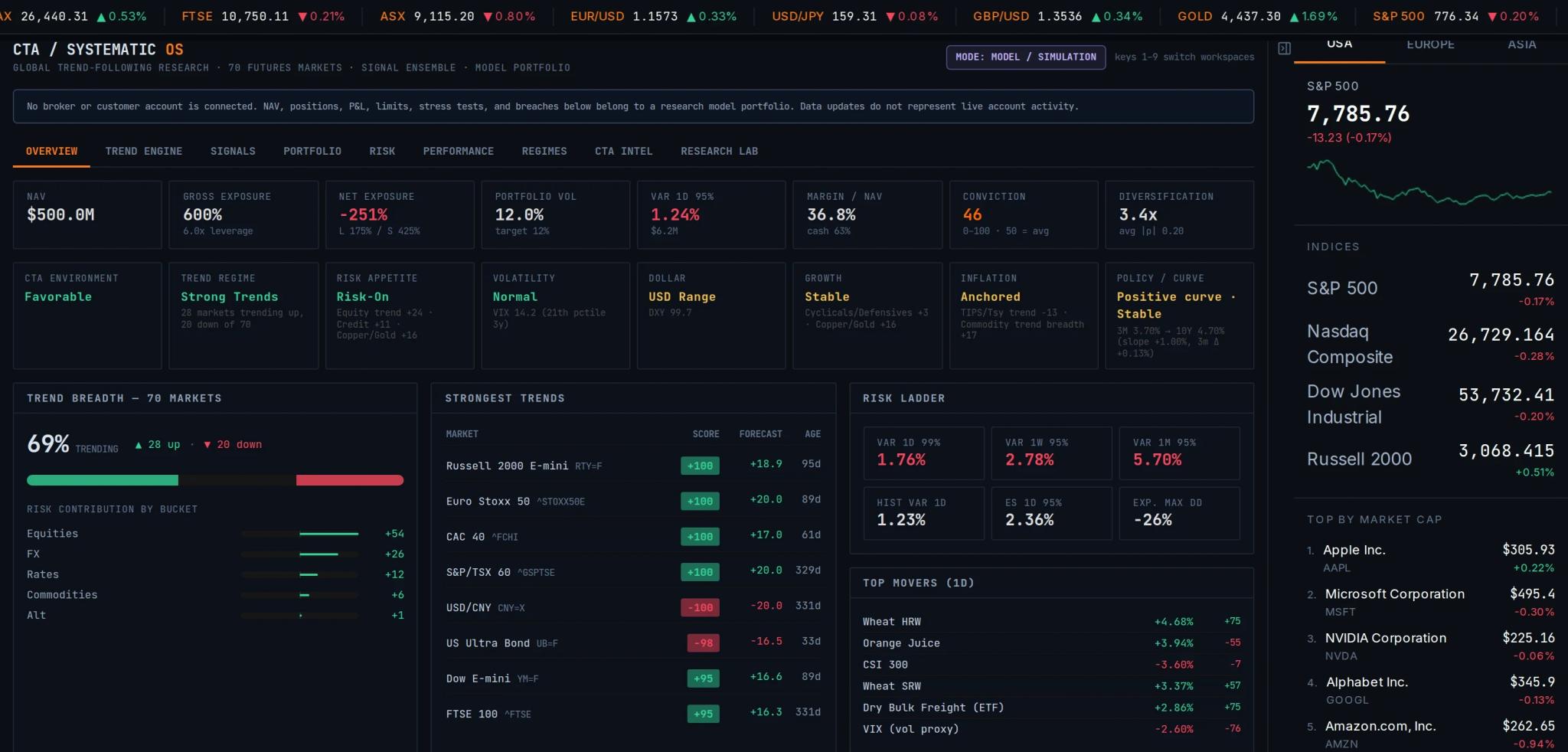
Task: Open the Overview tab
Action: [x=51, y=151]
